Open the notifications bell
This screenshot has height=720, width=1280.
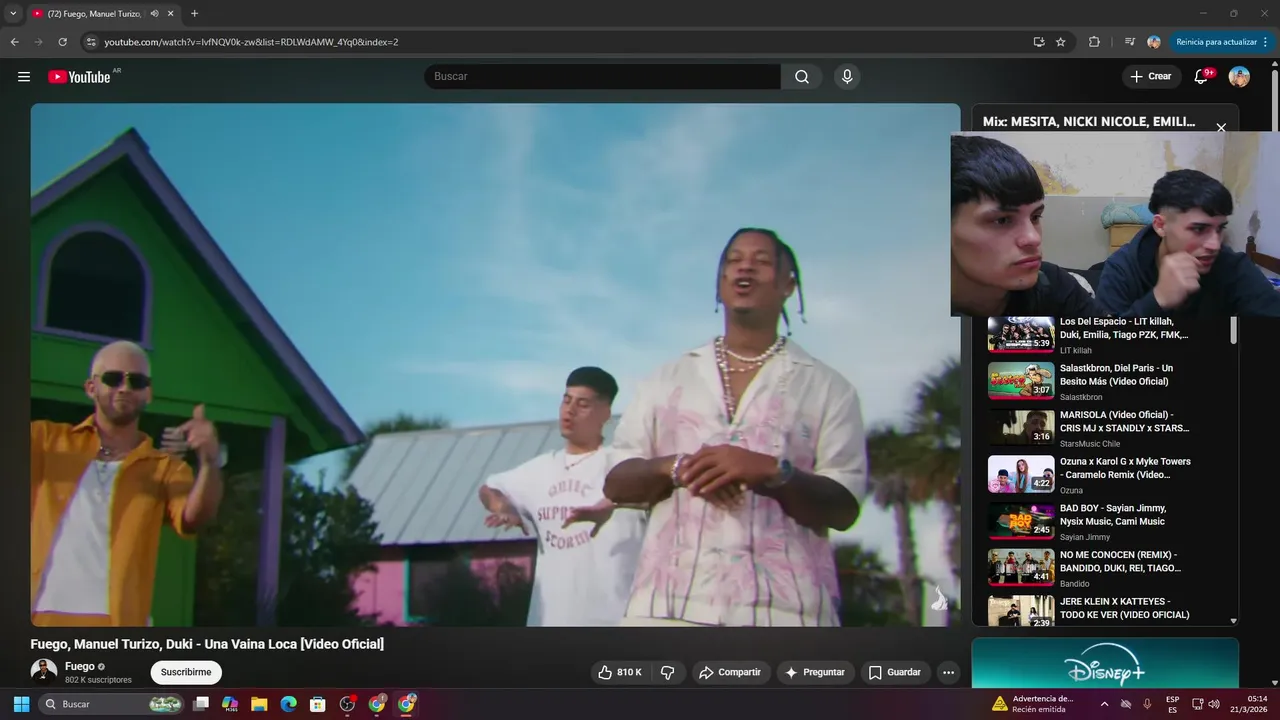tap(1202, 77)
